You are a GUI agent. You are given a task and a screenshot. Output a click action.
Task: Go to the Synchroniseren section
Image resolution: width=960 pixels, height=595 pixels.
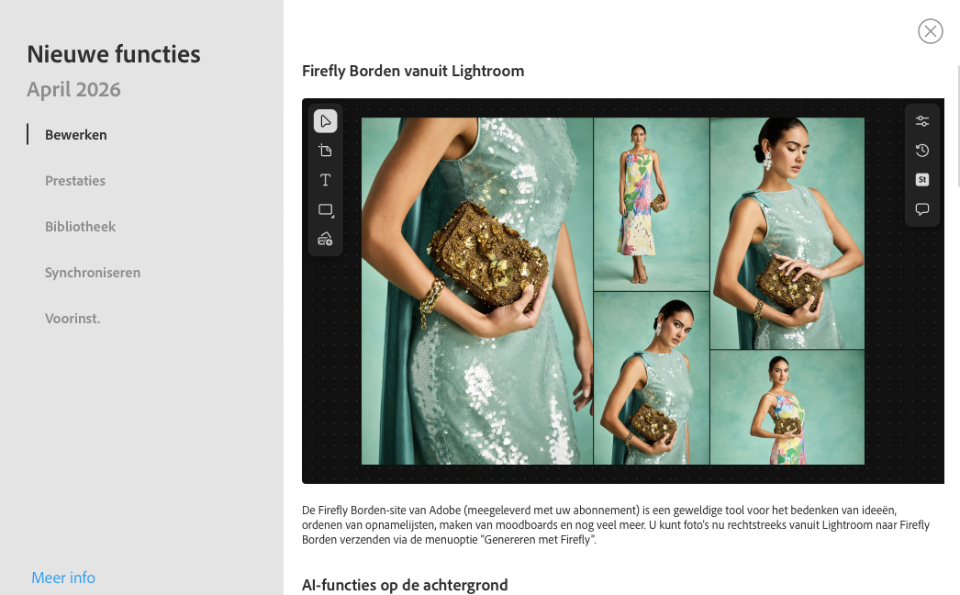click(x=92, y=272)
